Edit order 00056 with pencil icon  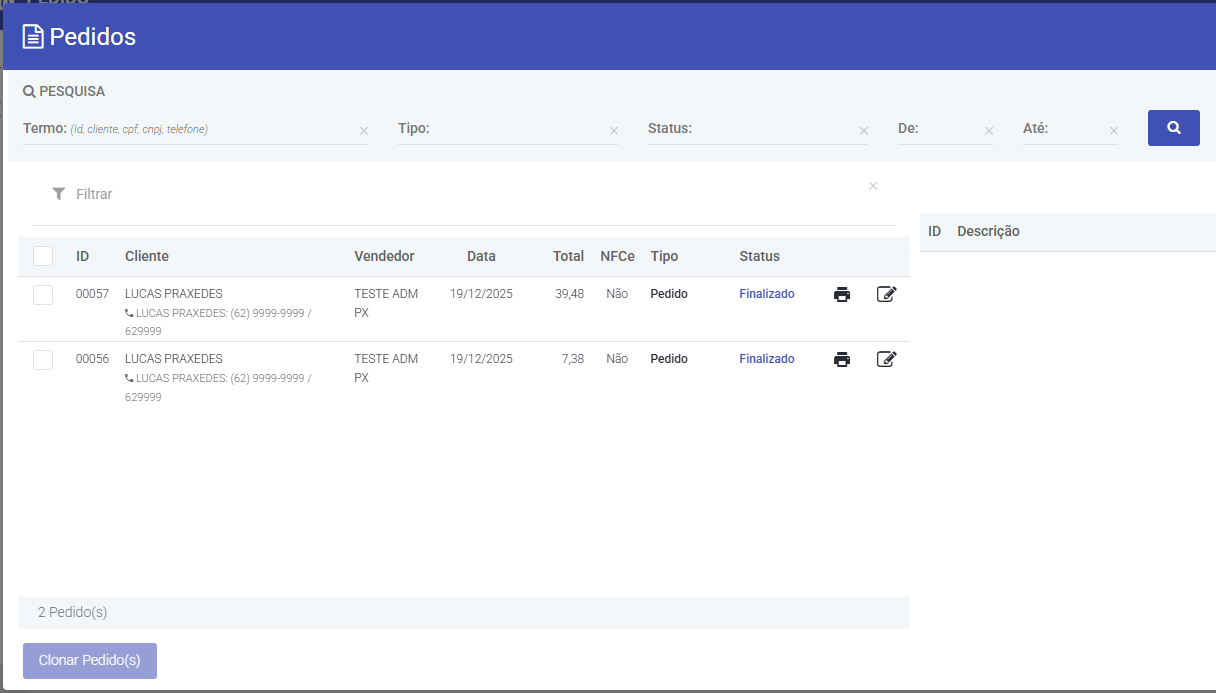(886, 359)
